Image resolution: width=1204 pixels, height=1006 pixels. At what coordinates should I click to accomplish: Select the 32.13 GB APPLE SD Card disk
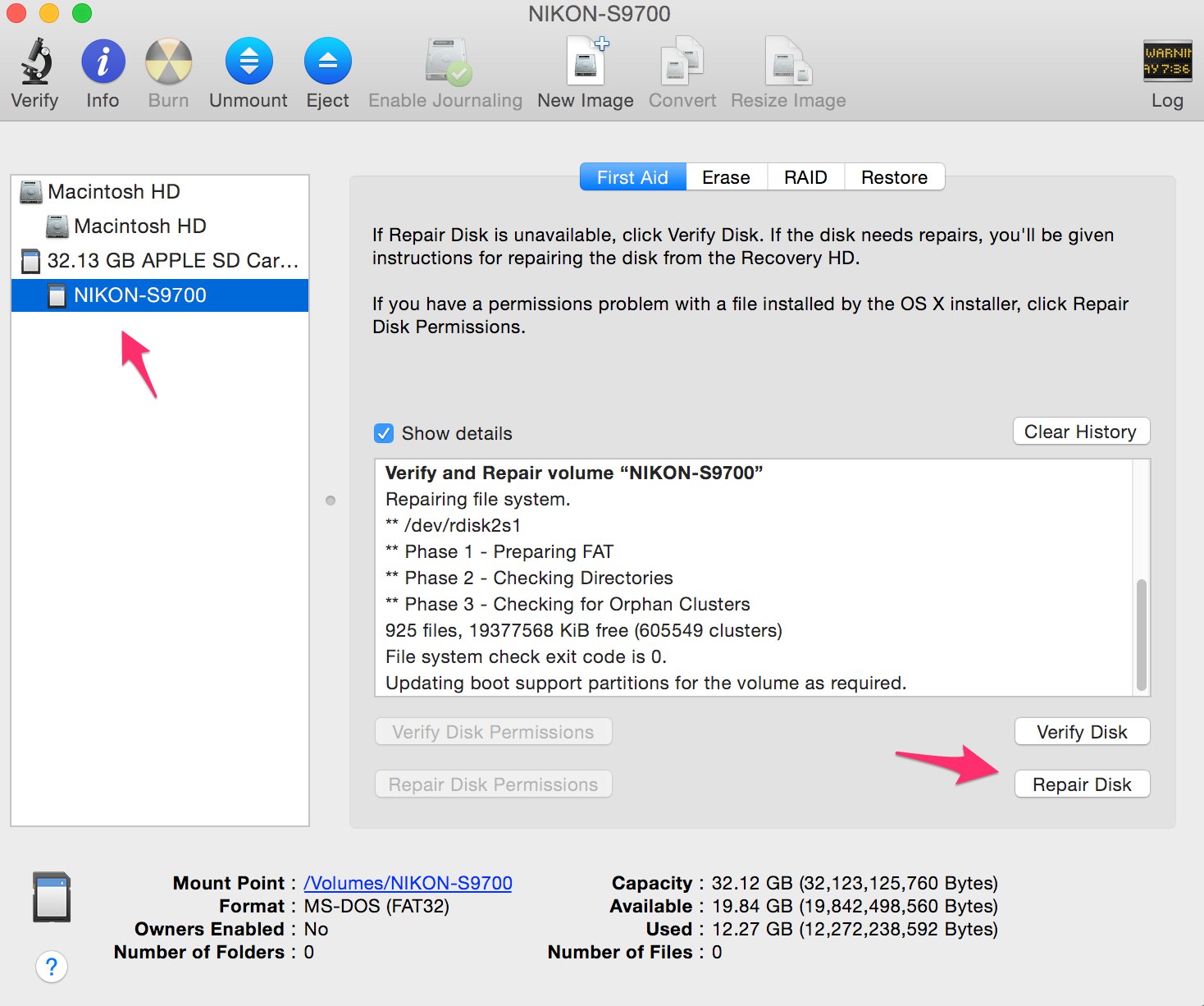pos(160,261)
